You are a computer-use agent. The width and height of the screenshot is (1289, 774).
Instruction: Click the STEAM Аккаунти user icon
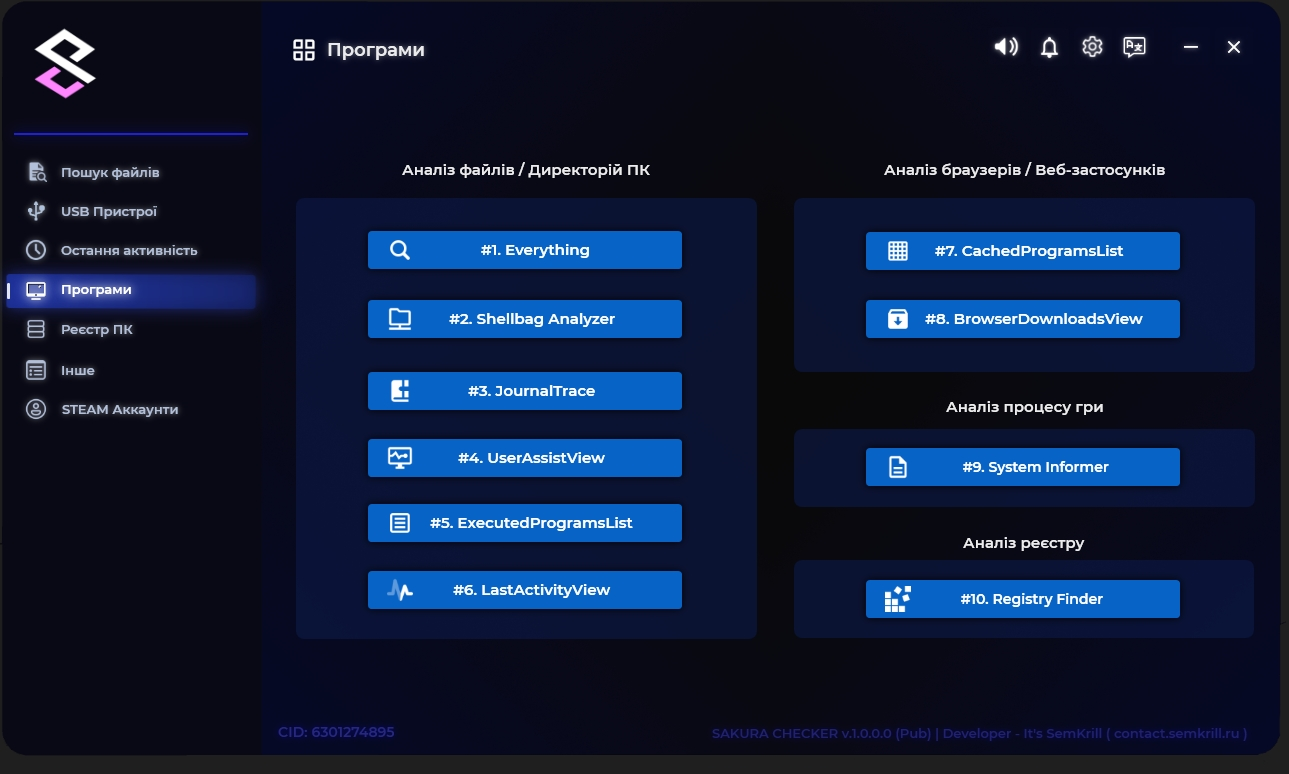point(36,409)
